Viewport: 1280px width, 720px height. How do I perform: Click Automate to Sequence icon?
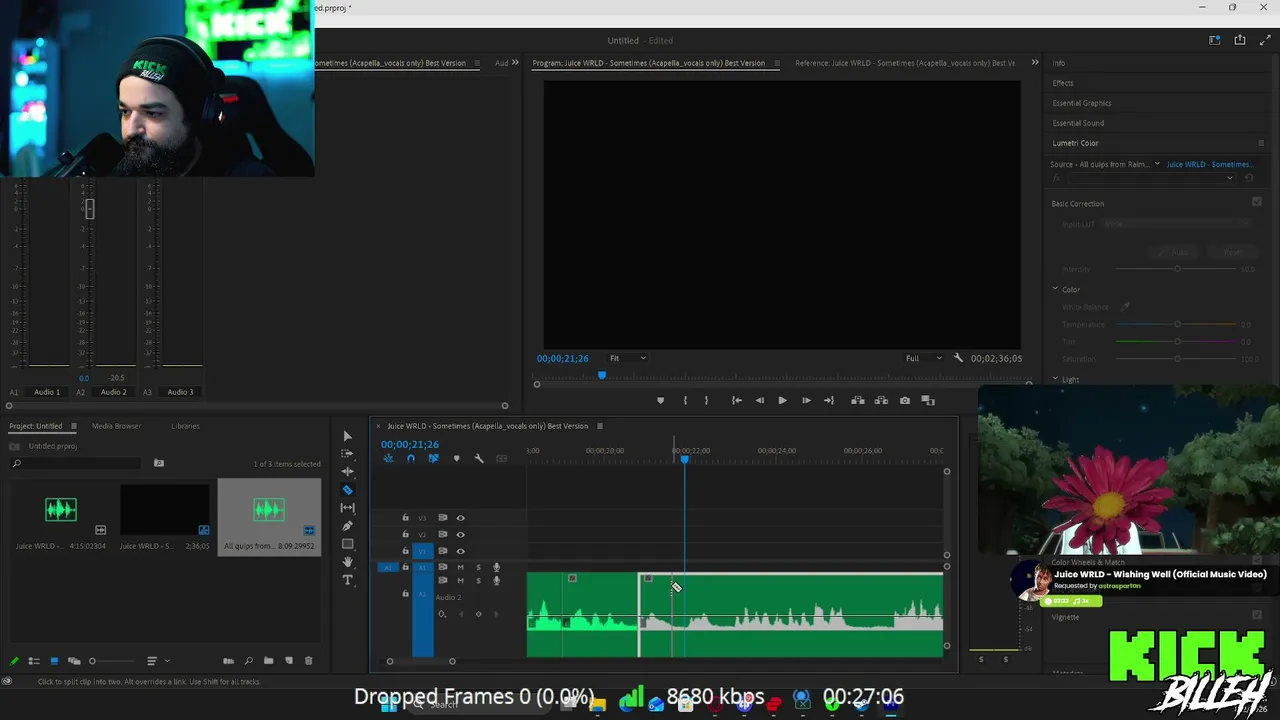point(228,661)
